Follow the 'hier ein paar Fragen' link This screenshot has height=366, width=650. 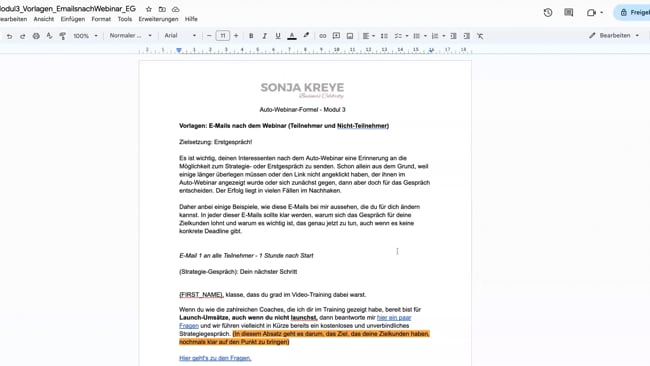pyautogui.click(x=394, y=318)
